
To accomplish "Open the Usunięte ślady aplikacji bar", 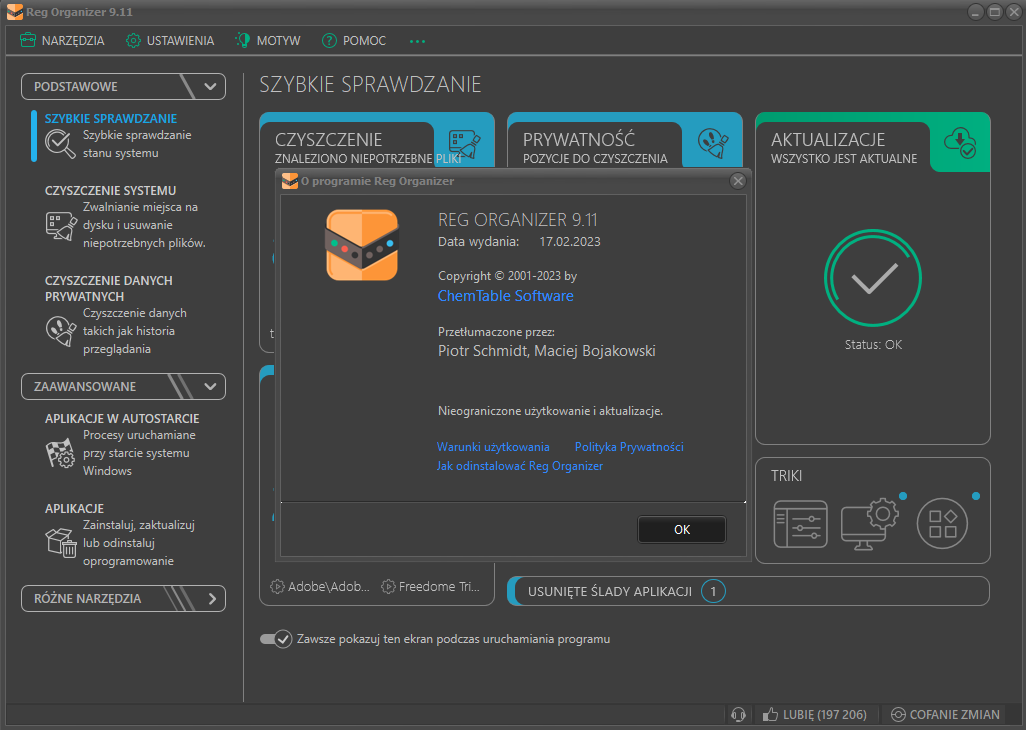I will pyautogui.click(x=749, y=591).
